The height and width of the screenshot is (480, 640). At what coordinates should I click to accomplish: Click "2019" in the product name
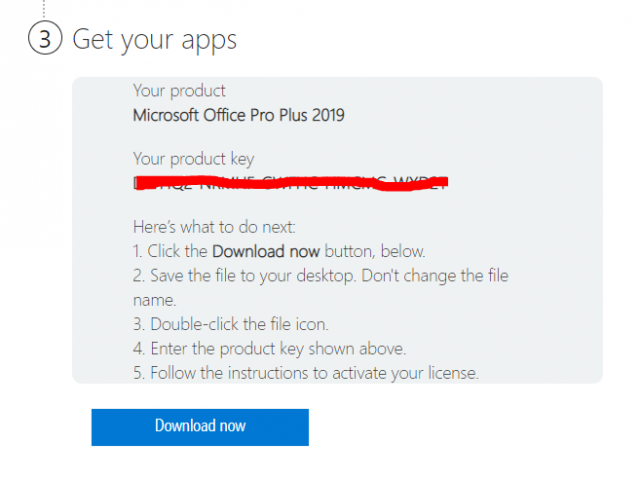[327, 115]
